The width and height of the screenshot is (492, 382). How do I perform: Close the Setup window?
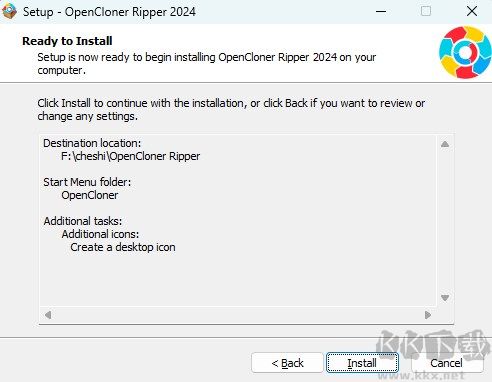coord(472,11)
